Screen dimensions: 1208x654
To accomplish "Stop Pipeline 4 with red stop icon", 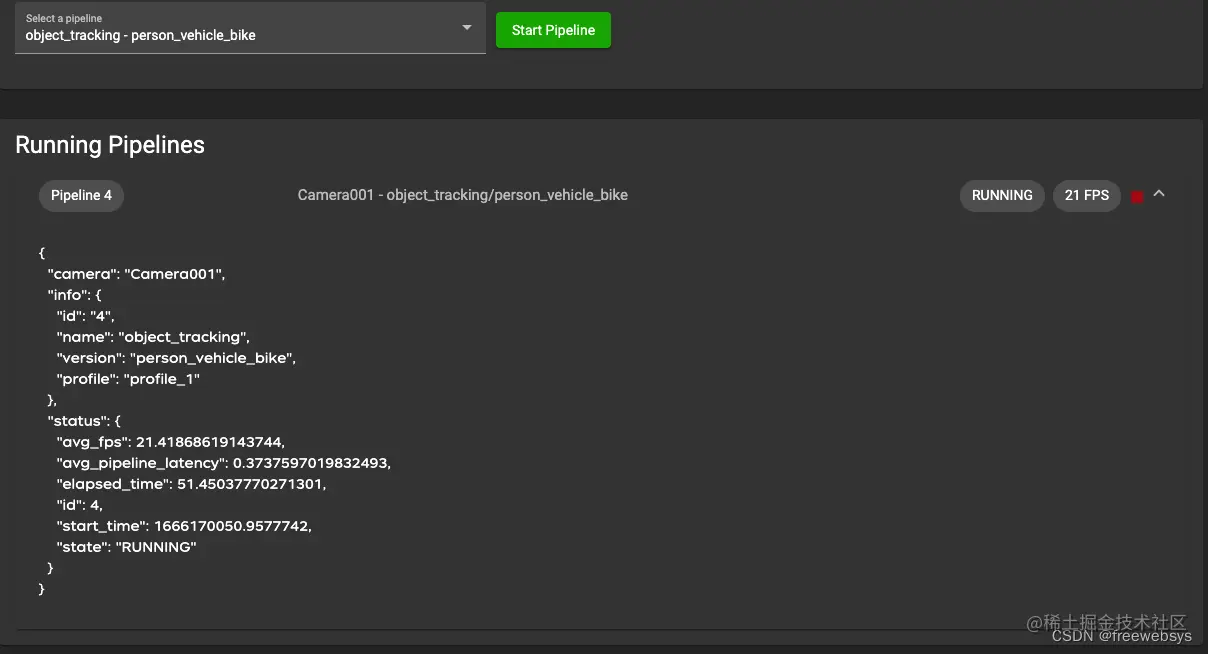I will click(x=1137, y=197).
